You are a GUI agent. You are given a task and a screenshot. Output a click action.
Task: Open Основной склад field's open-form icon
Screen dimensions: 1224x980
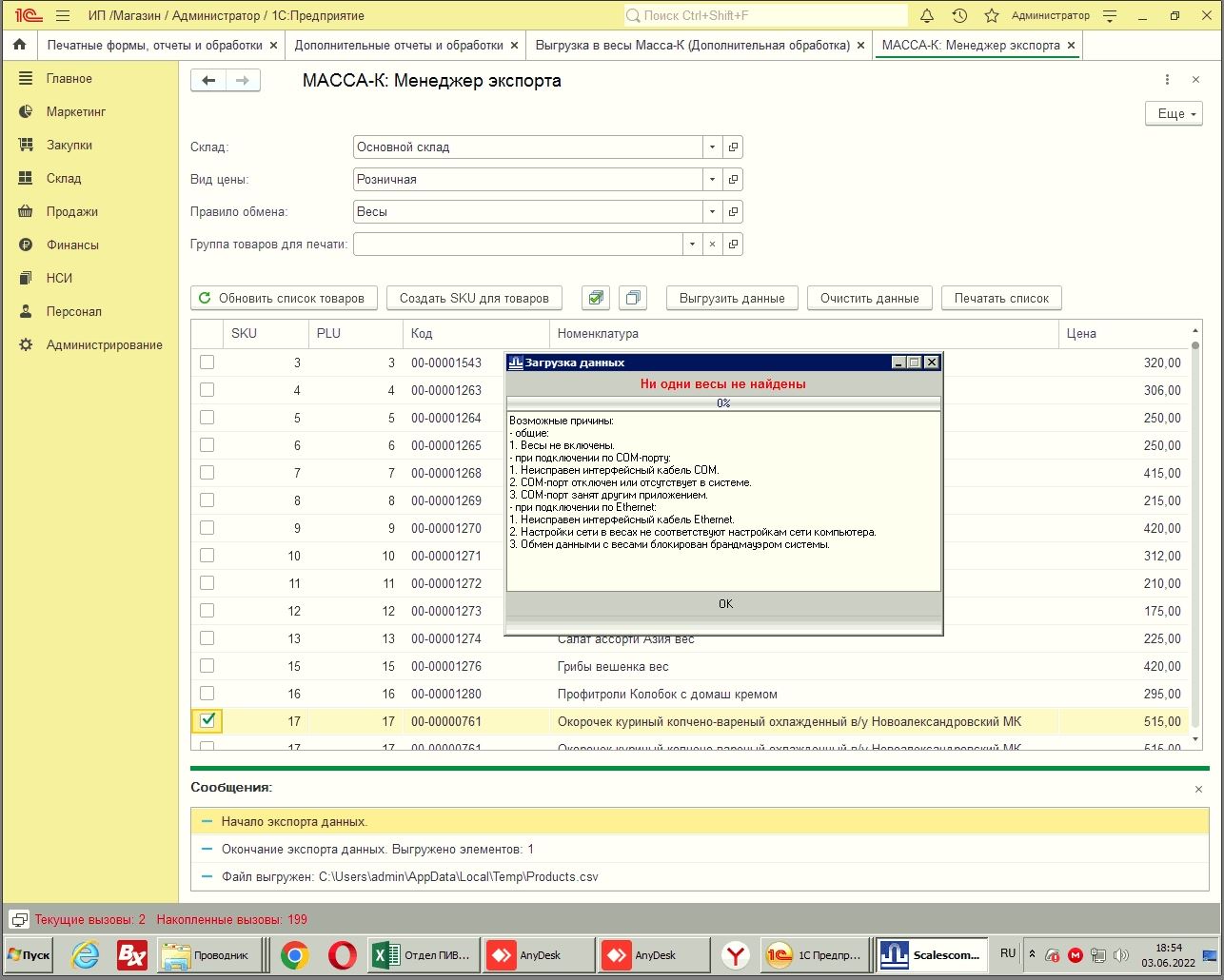pos(733,147)
